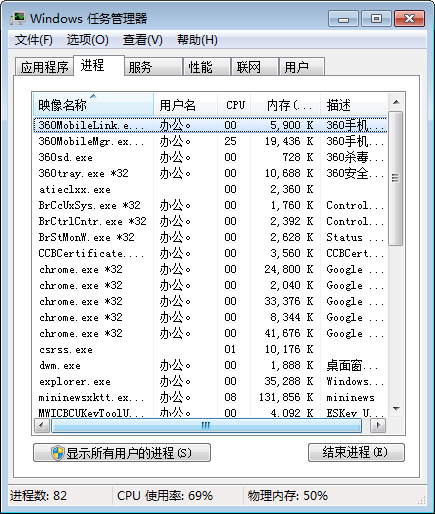This screenshot has width=435, height=514.
Task: Maximize the Task Manager window
Action: pos(376,18)
